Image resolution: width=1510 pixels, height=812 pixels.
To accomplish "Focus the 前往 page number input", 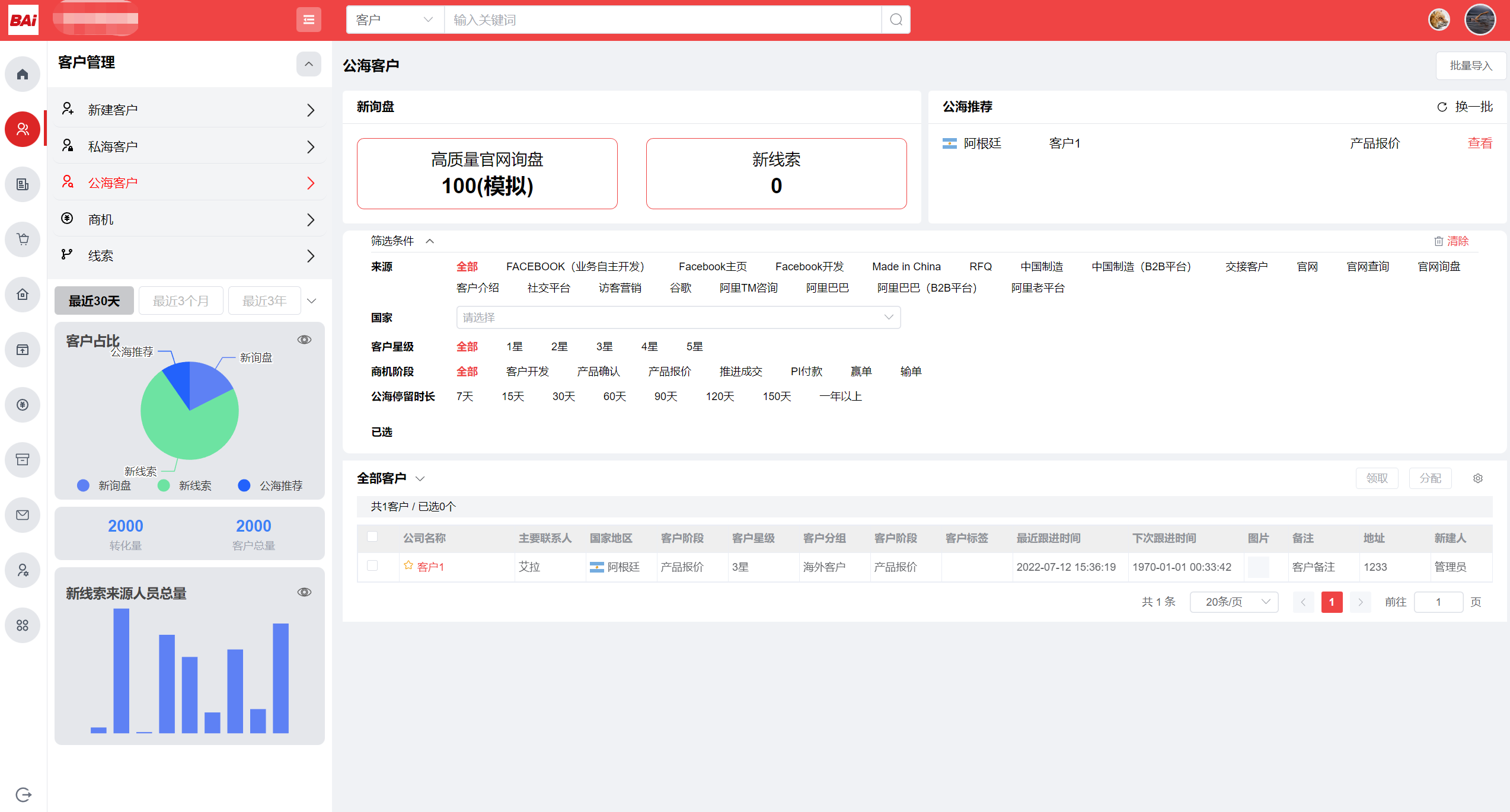I will 1438,602.
